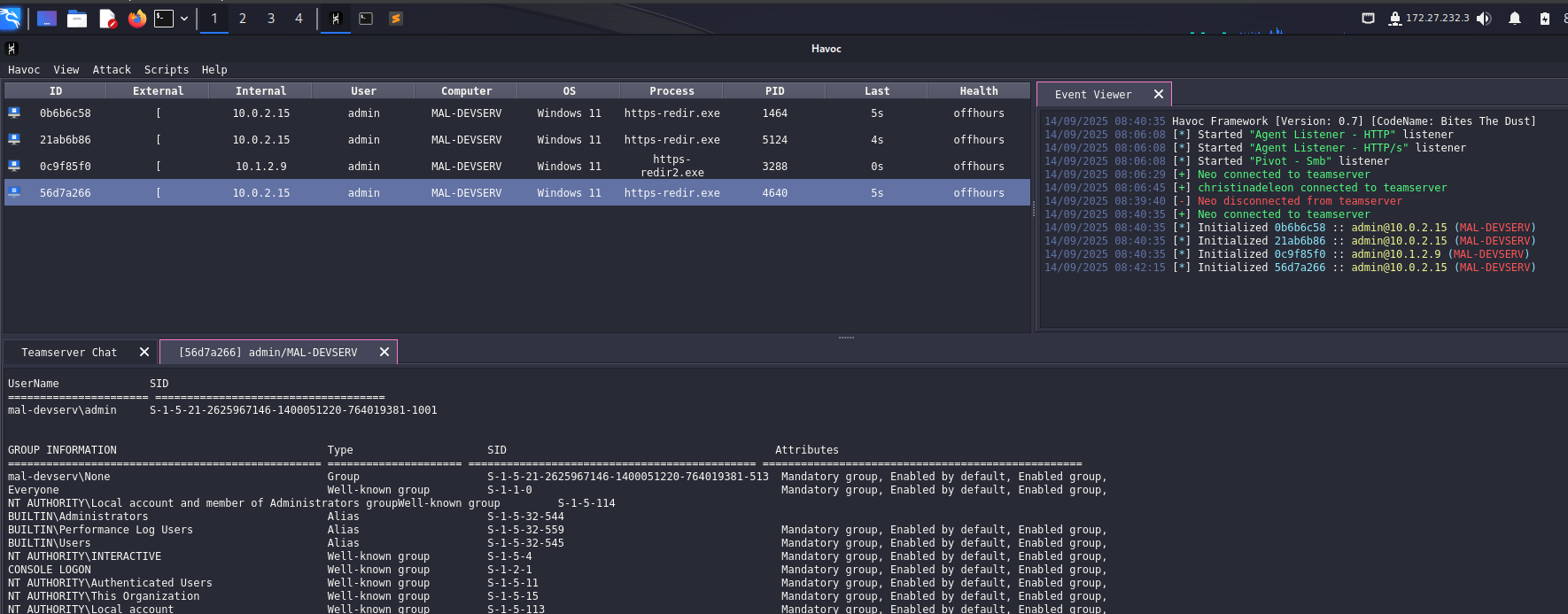Click agent icon of session 21ab6b86
Screen dimensions: 1568x614
[x=14, y=139]
